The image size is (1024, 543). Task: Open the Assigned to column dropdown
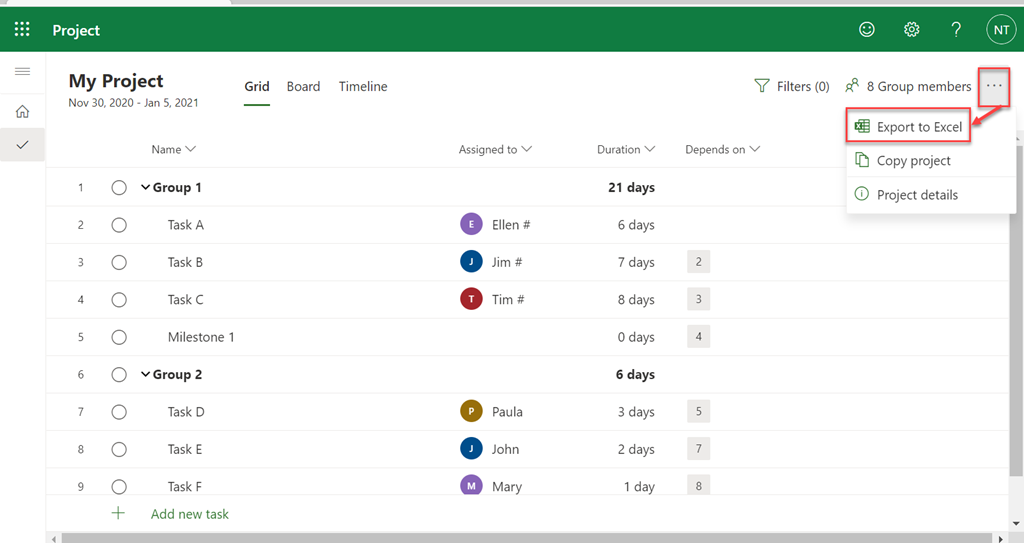pyautogui.click(x=495, y=150)
